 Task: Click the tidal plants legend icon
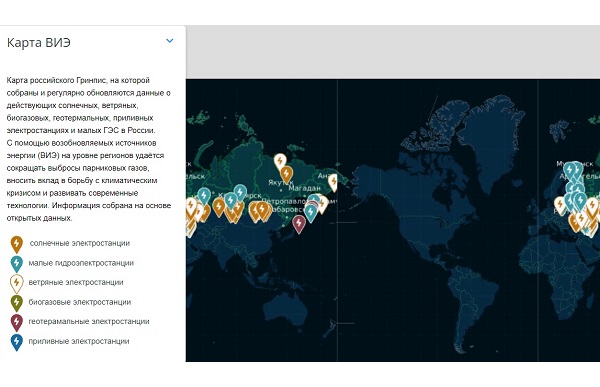coord(16,342)
